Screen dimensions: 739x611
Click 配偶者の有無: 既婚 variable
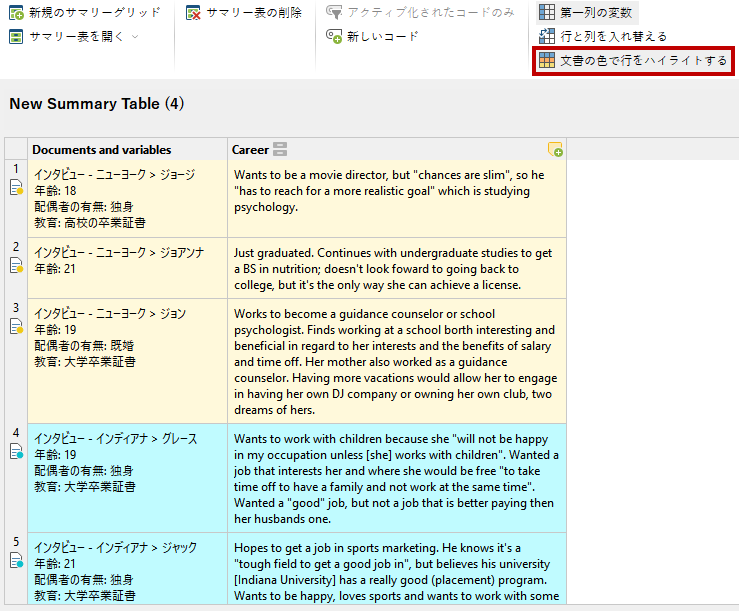coord(84,346)
